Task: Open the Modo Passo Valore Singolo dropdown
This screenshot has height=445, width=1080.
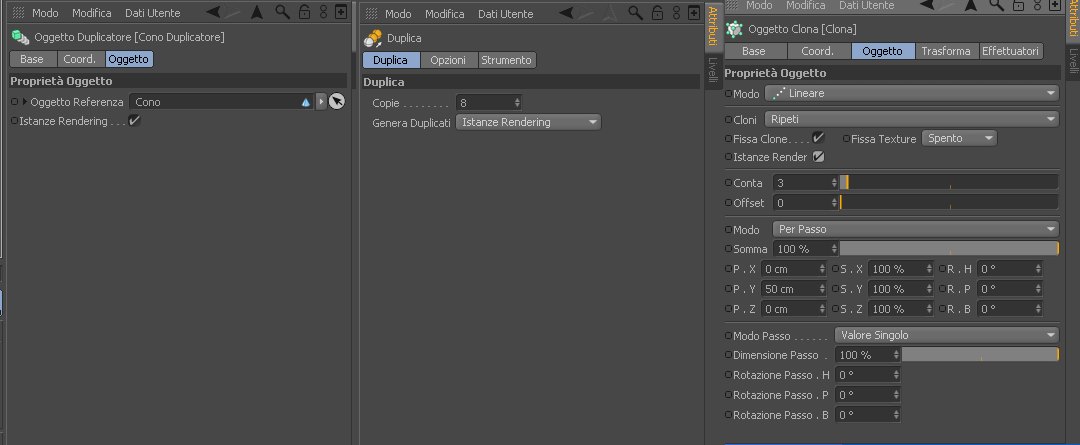Action: pyautogui.click(x=946, y=335)
